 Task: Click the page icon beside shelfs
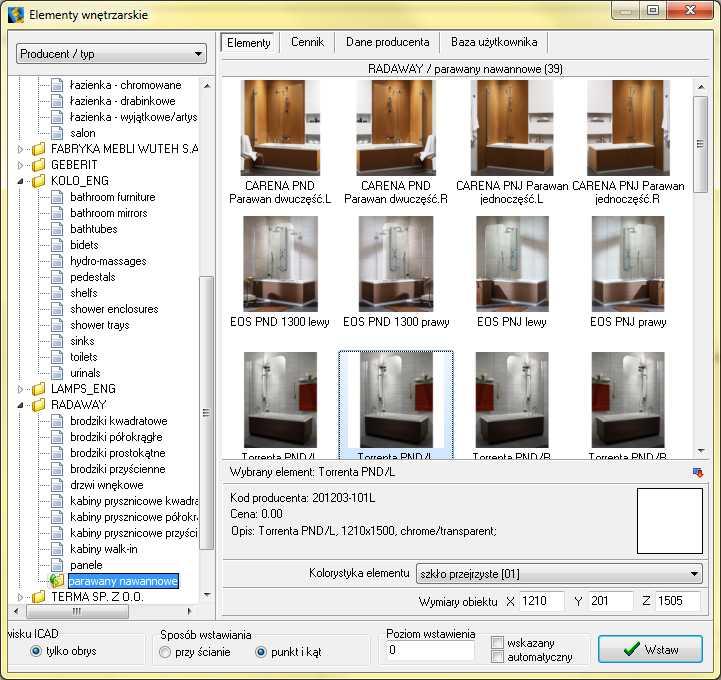57,293
